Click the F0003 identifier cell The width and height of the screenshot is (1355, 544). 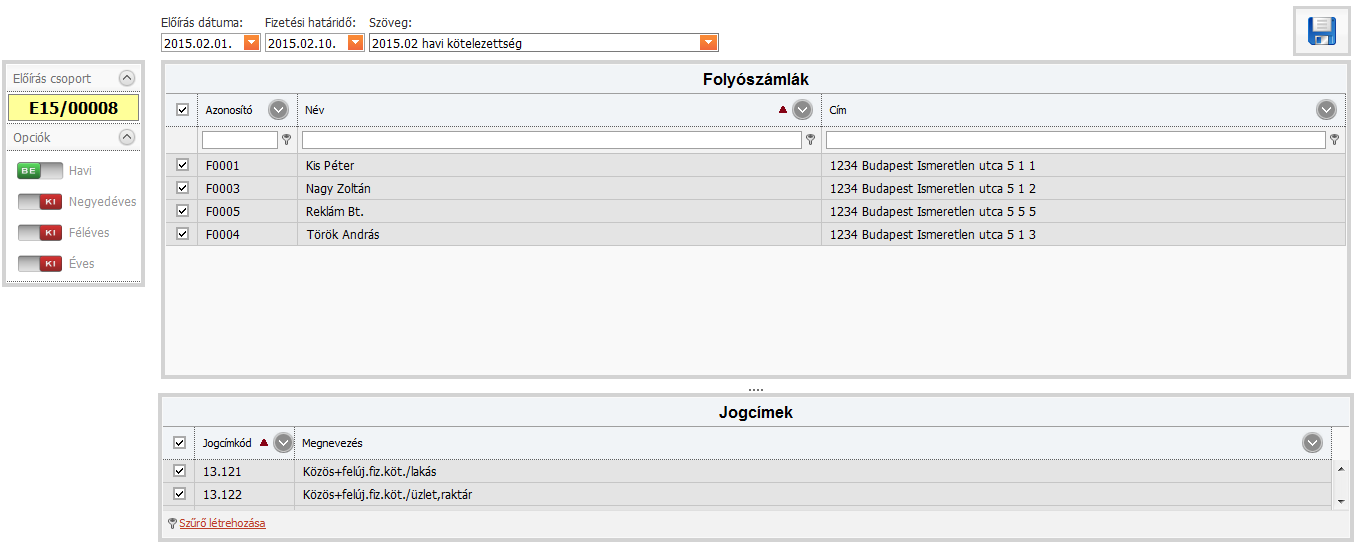coord(247,188)
